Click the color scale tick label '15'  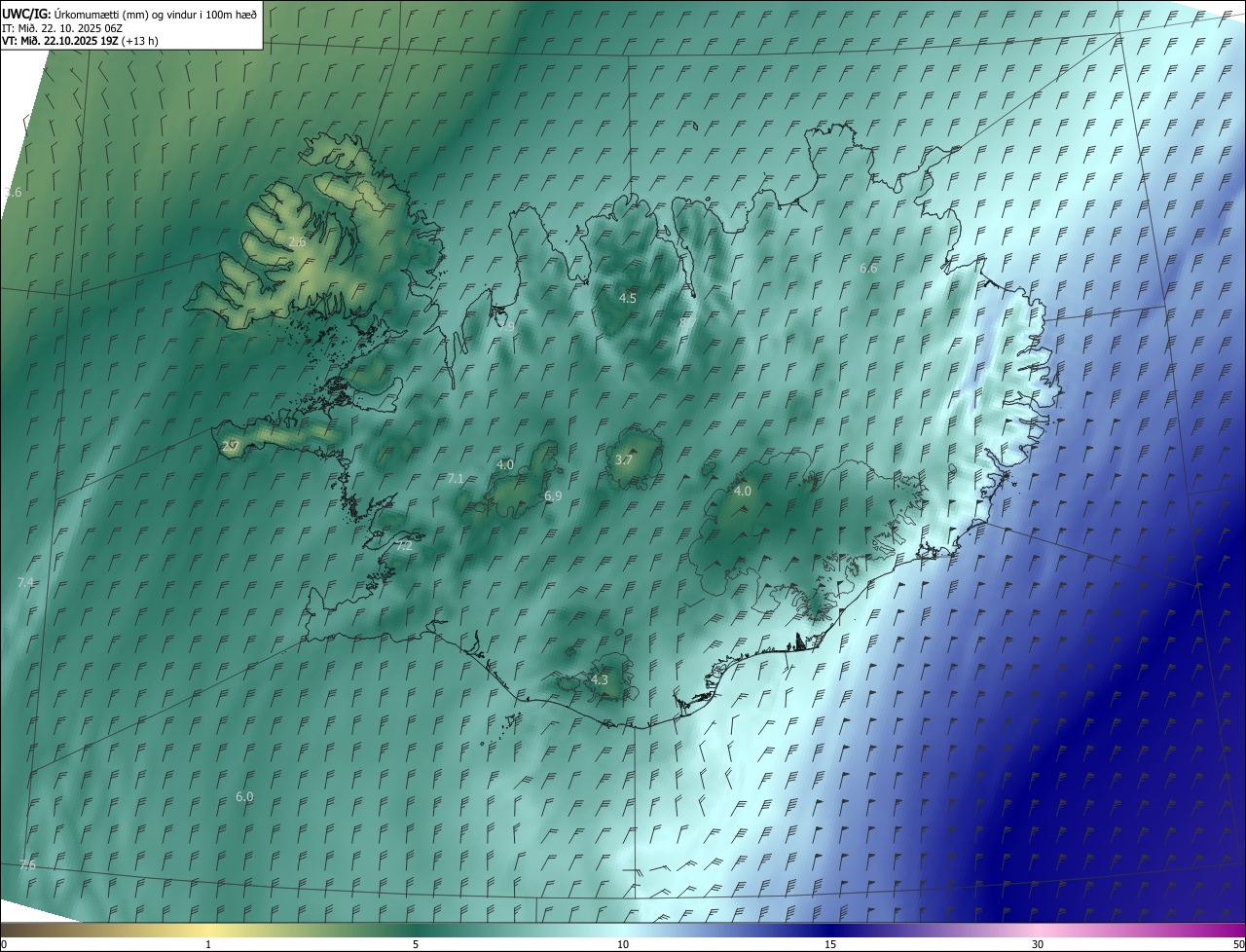click(x=830, y=945)
